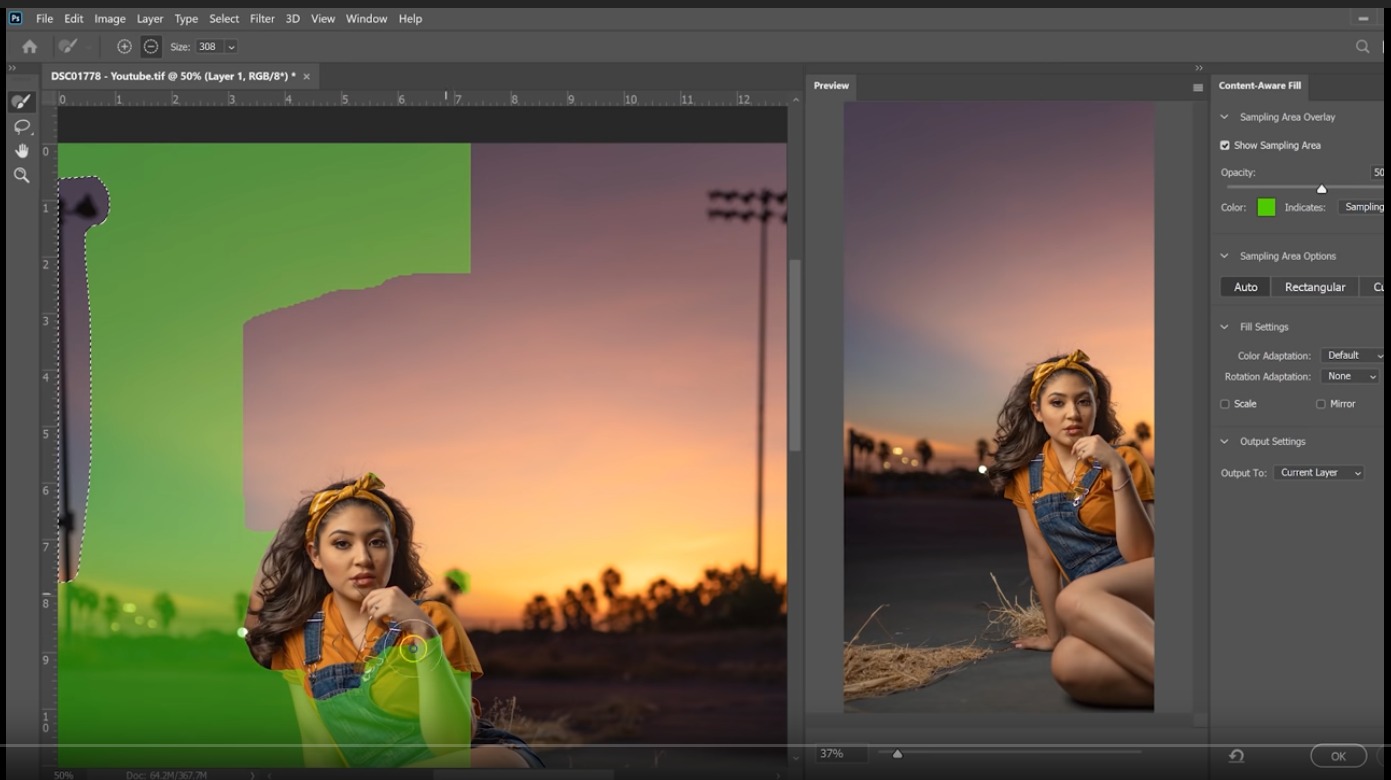The image size is (1391, 780).
Task: Click the reset fill settings icon
Action: pyautogui.click(x=1237, y=756)
